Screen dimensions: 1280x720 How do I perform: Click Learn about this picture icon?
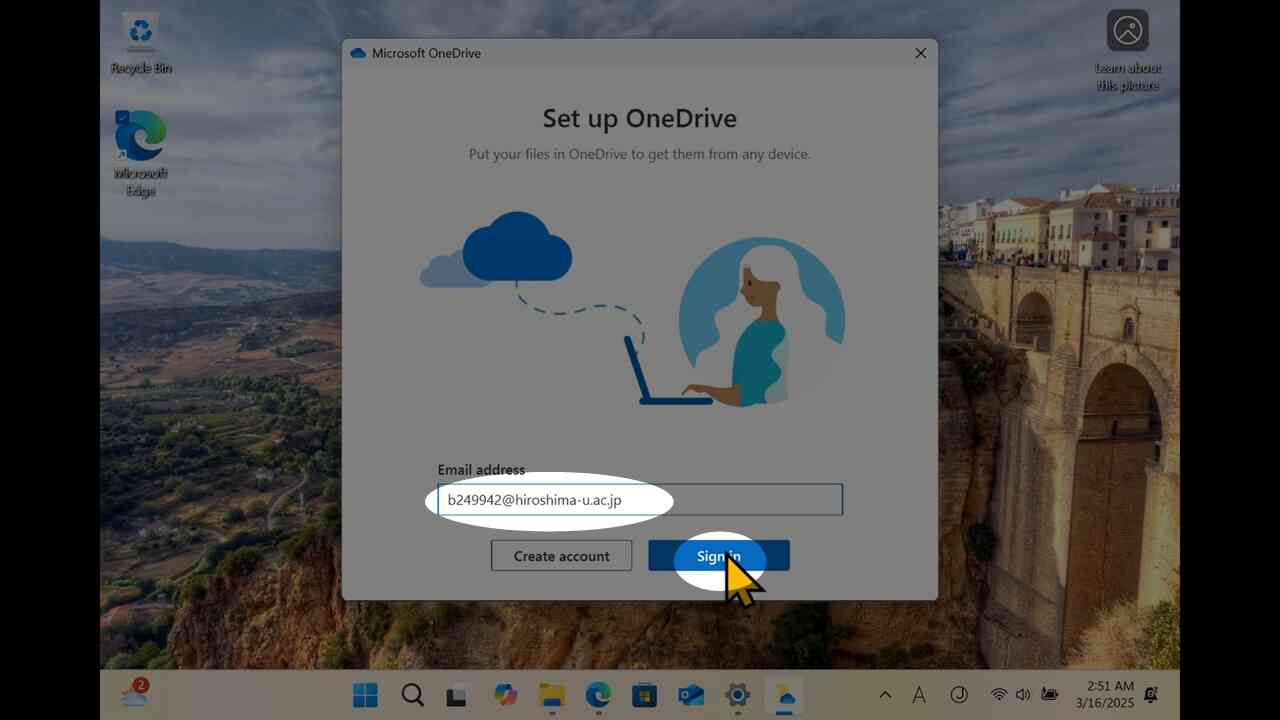(1128, 50)
